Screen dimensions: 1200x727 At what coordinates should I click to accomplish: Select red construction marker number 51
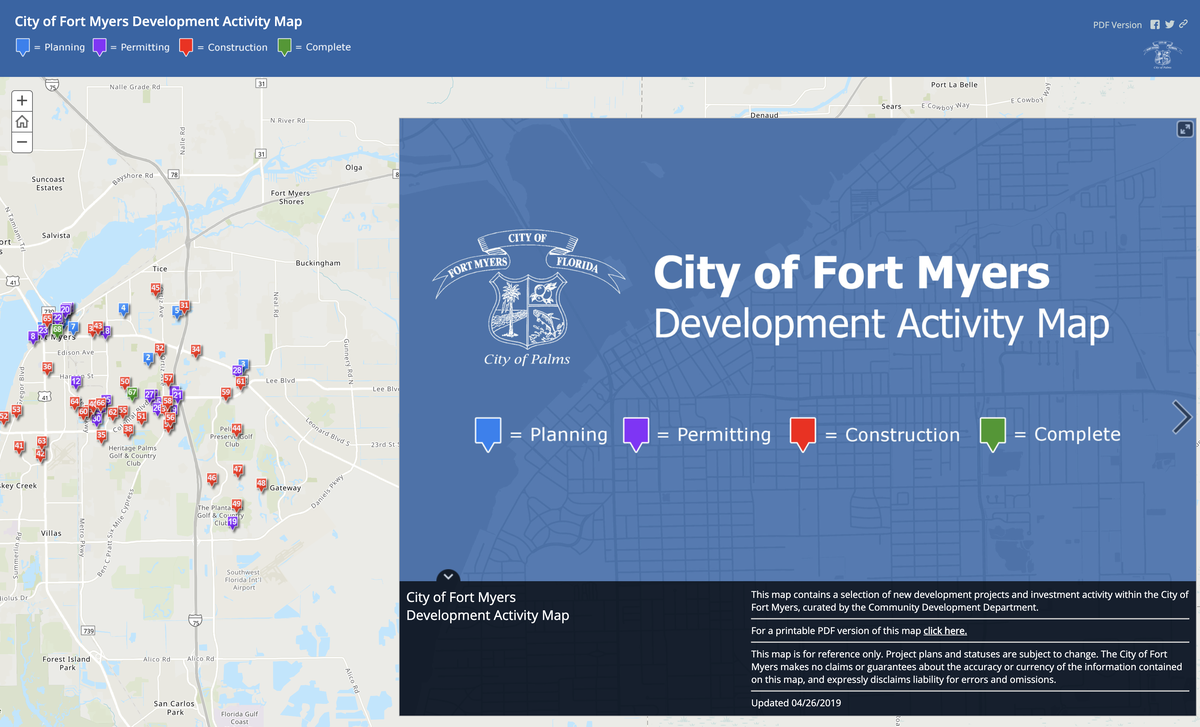click(142, 417)
